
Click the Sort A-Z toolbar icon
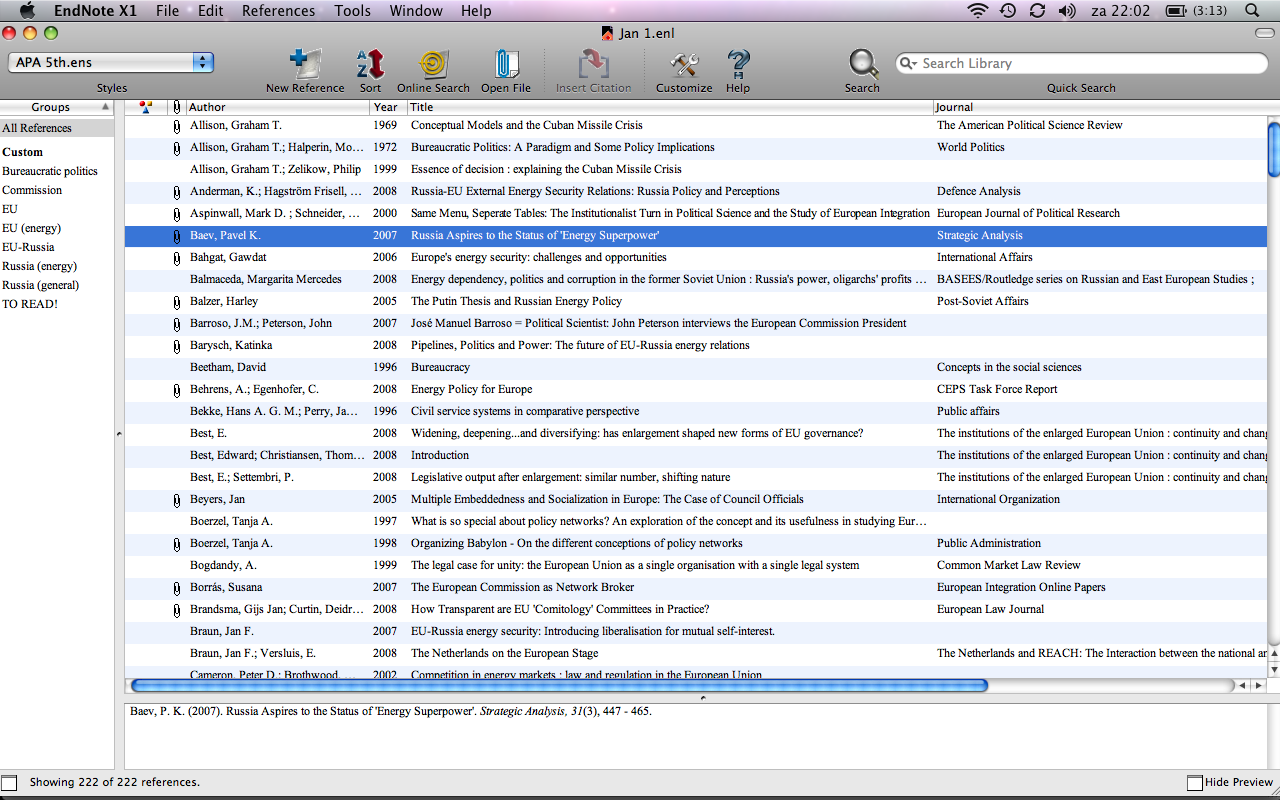click(370, 65)
